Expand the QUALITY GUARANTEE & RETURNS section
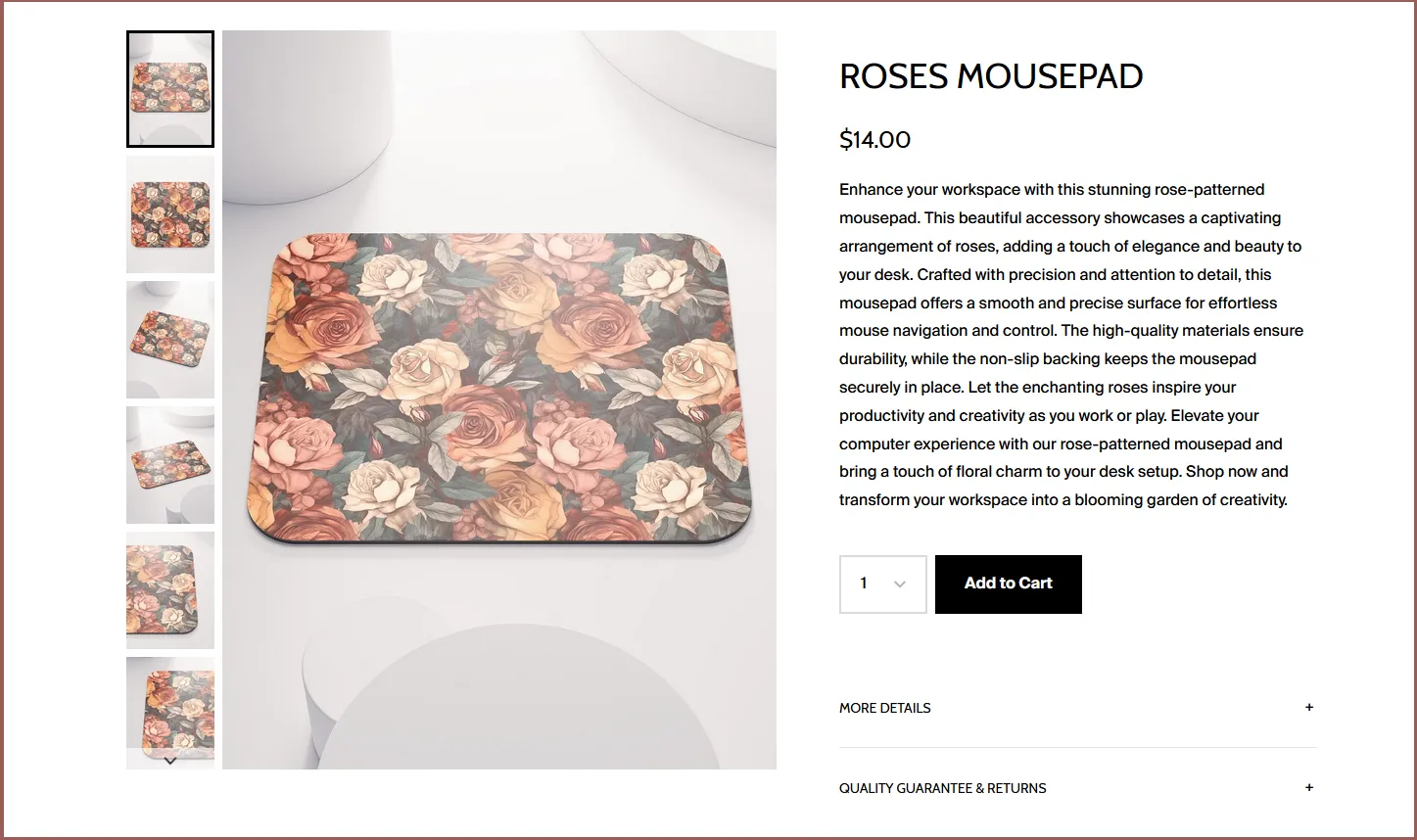This screenshot has height=840, width=1417. coord(942,787)
